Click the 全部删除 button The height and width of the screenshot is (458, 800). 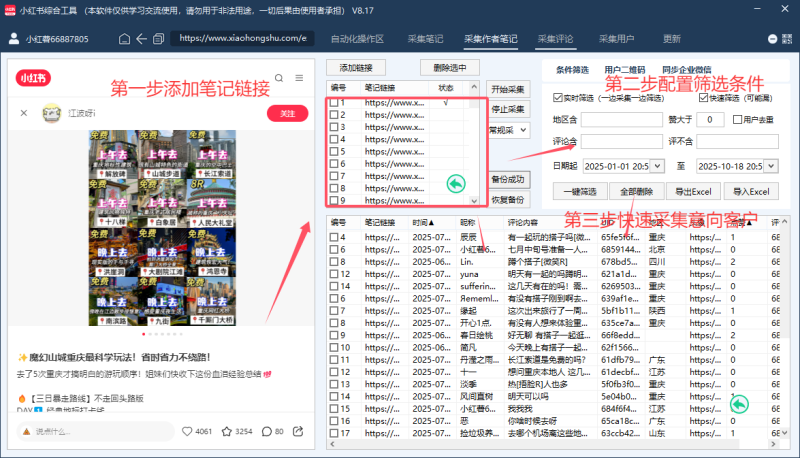(637, 192)
